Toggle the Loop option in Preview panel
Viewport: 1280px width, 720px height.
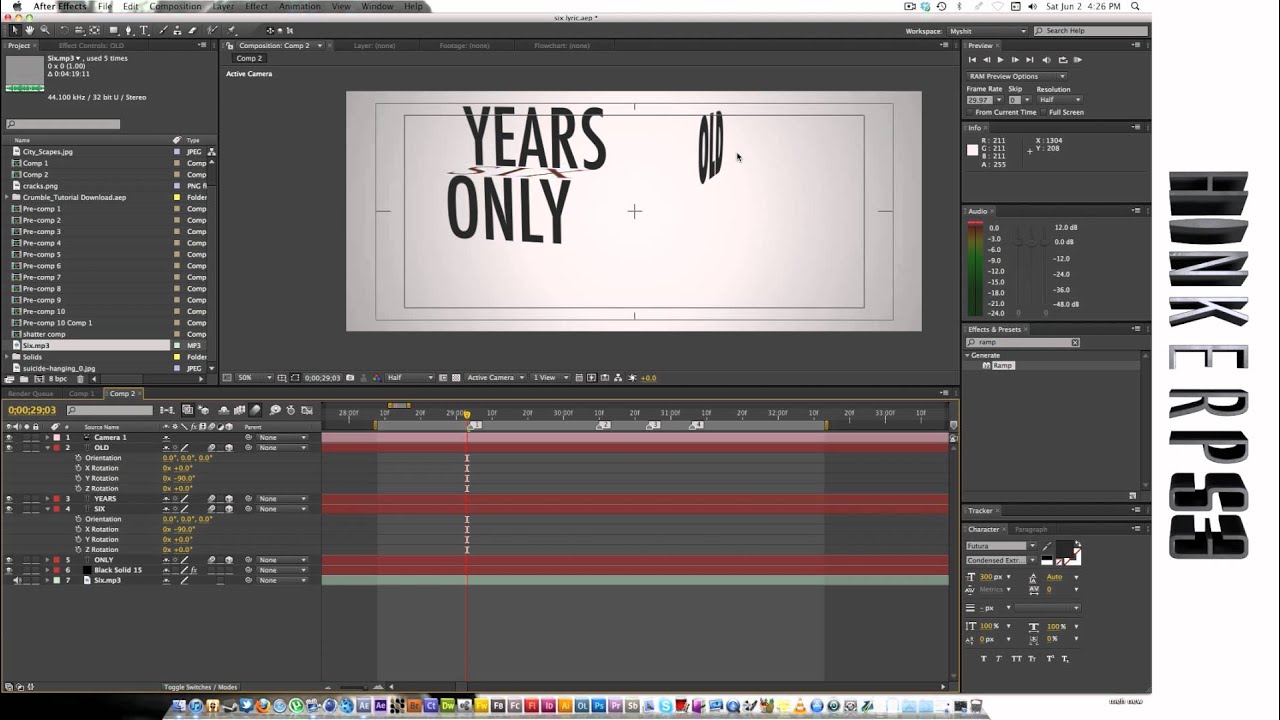click(1063, 60)
